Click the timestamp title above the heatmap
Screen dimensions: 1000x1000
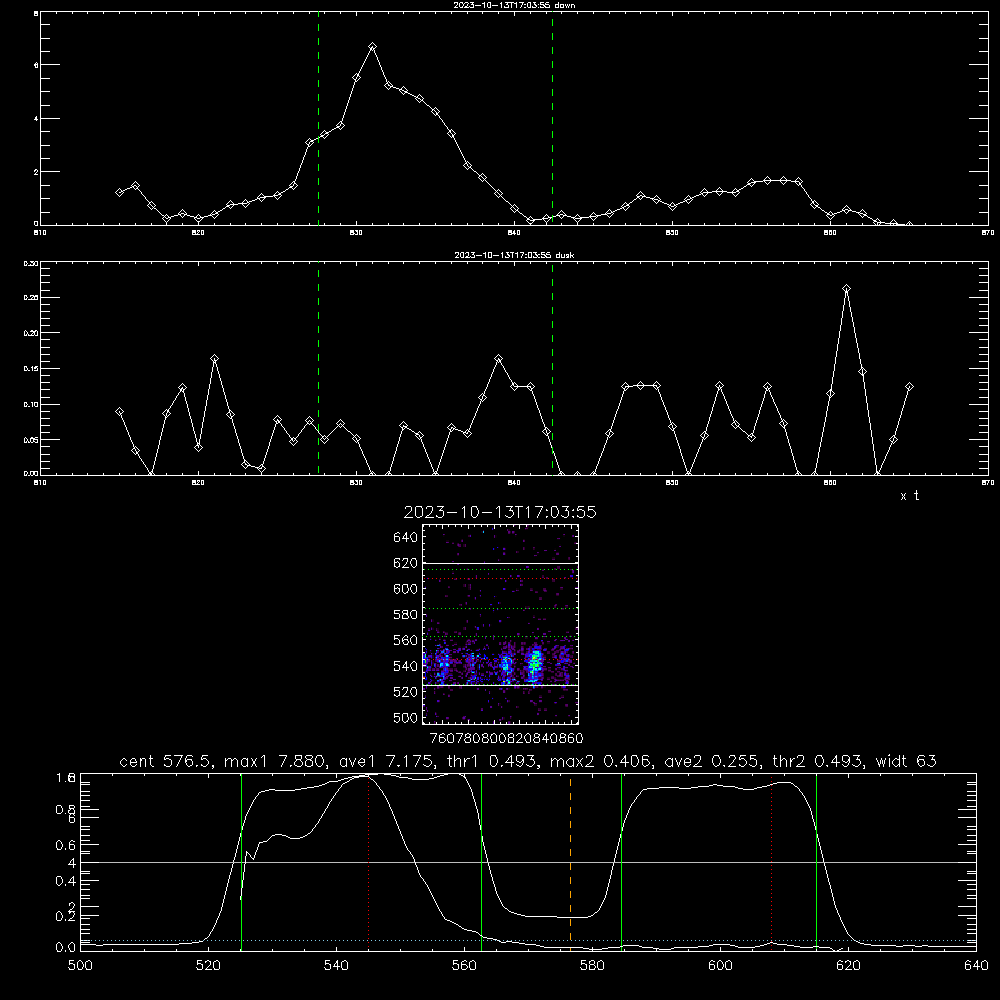pyautogui.click(x=500, y=512)
